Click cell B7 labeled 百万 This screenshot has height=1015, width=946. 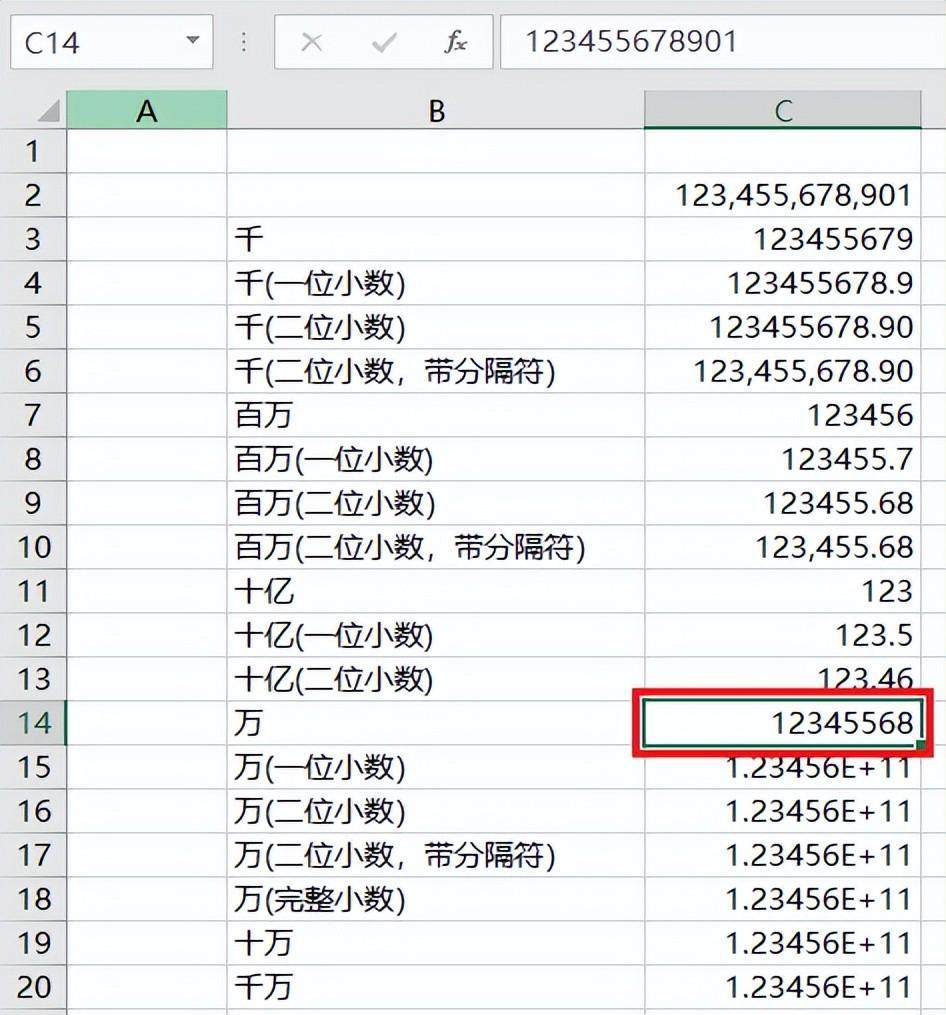436,415
